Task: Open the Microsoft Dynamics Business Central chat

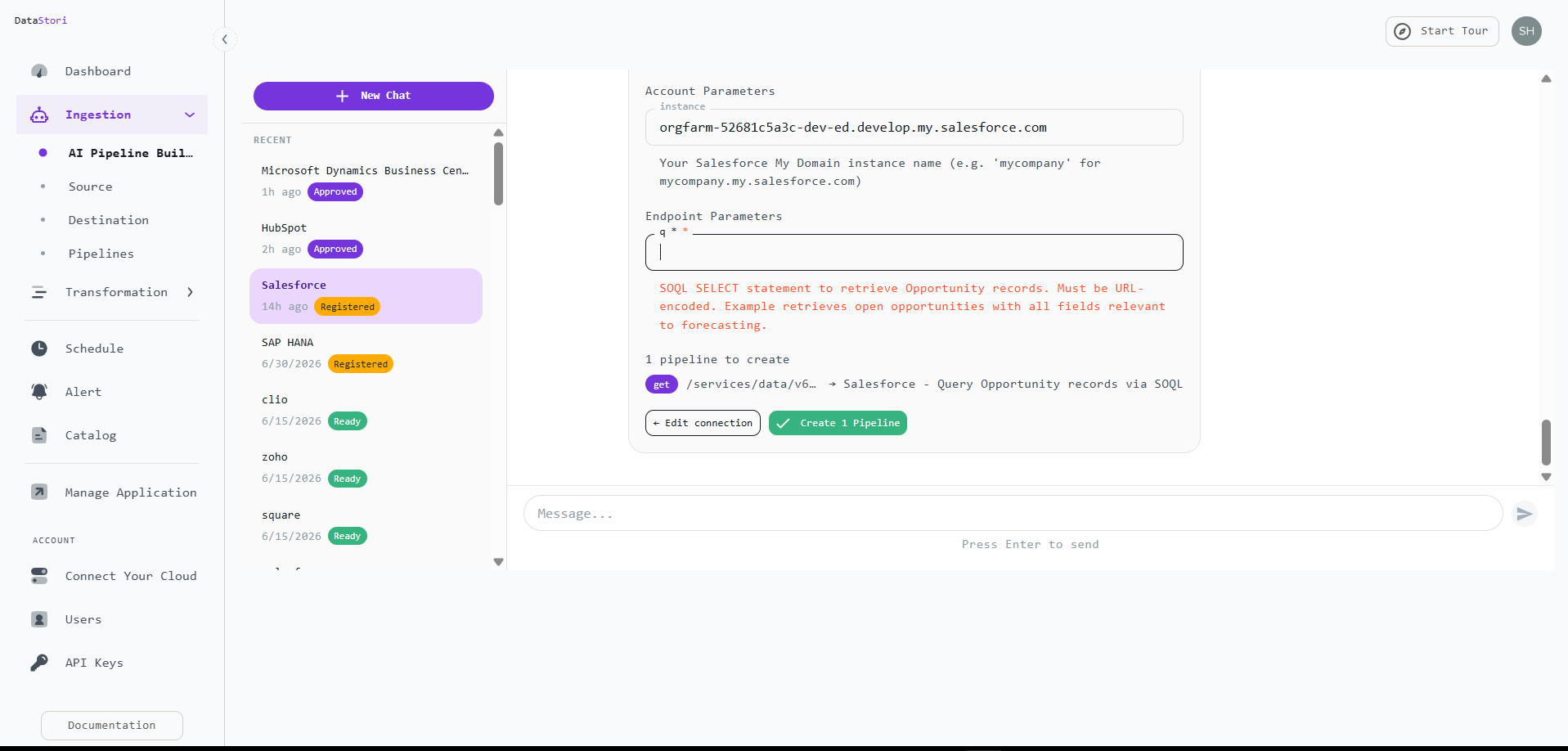Action: click(366, 181)
